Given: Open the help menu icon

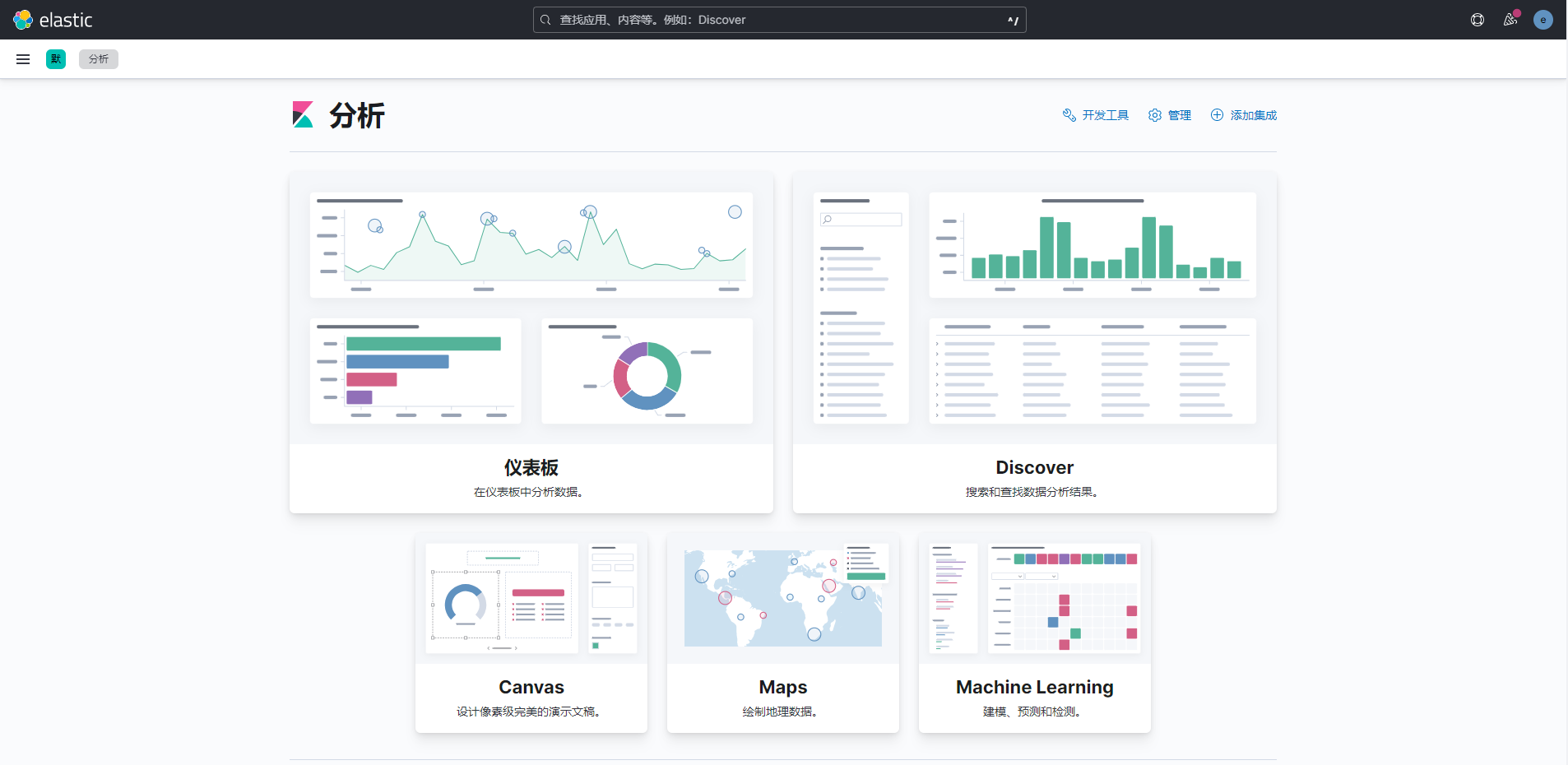Looking at the screenshot, I should [1478, 20].
